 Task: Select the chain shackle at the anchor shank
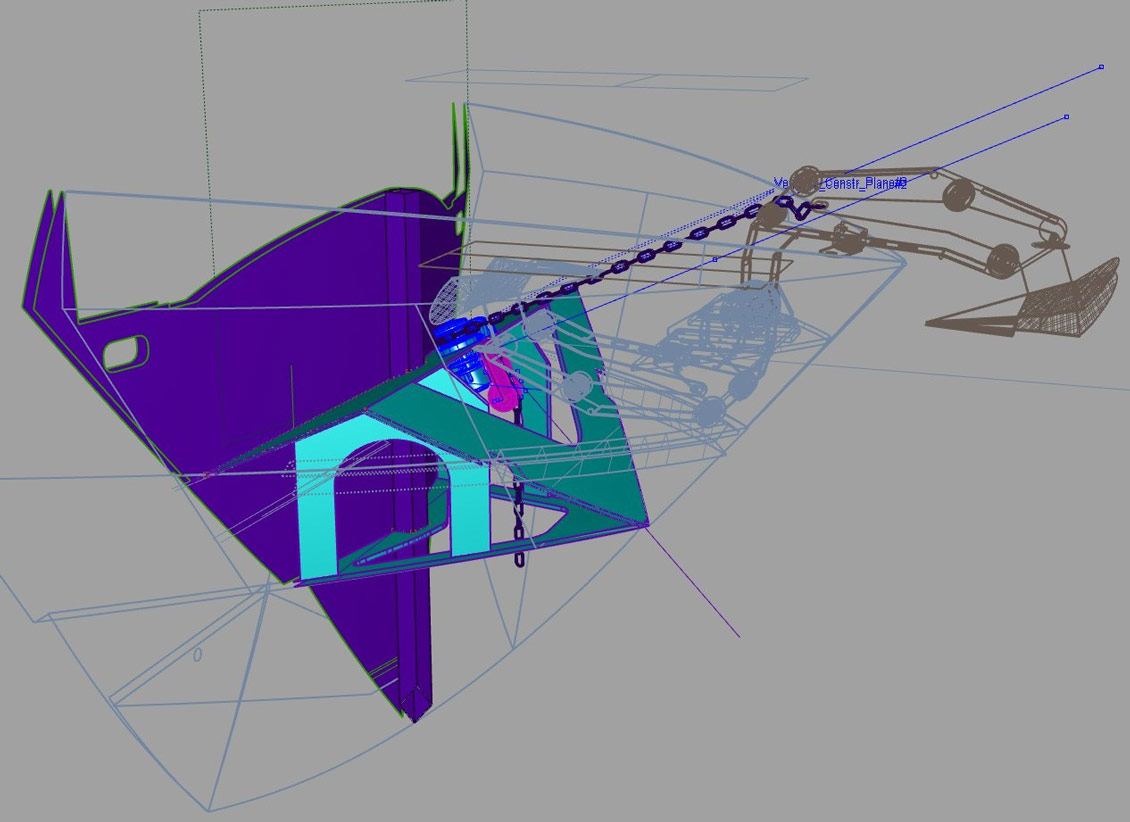coord(798,209)
